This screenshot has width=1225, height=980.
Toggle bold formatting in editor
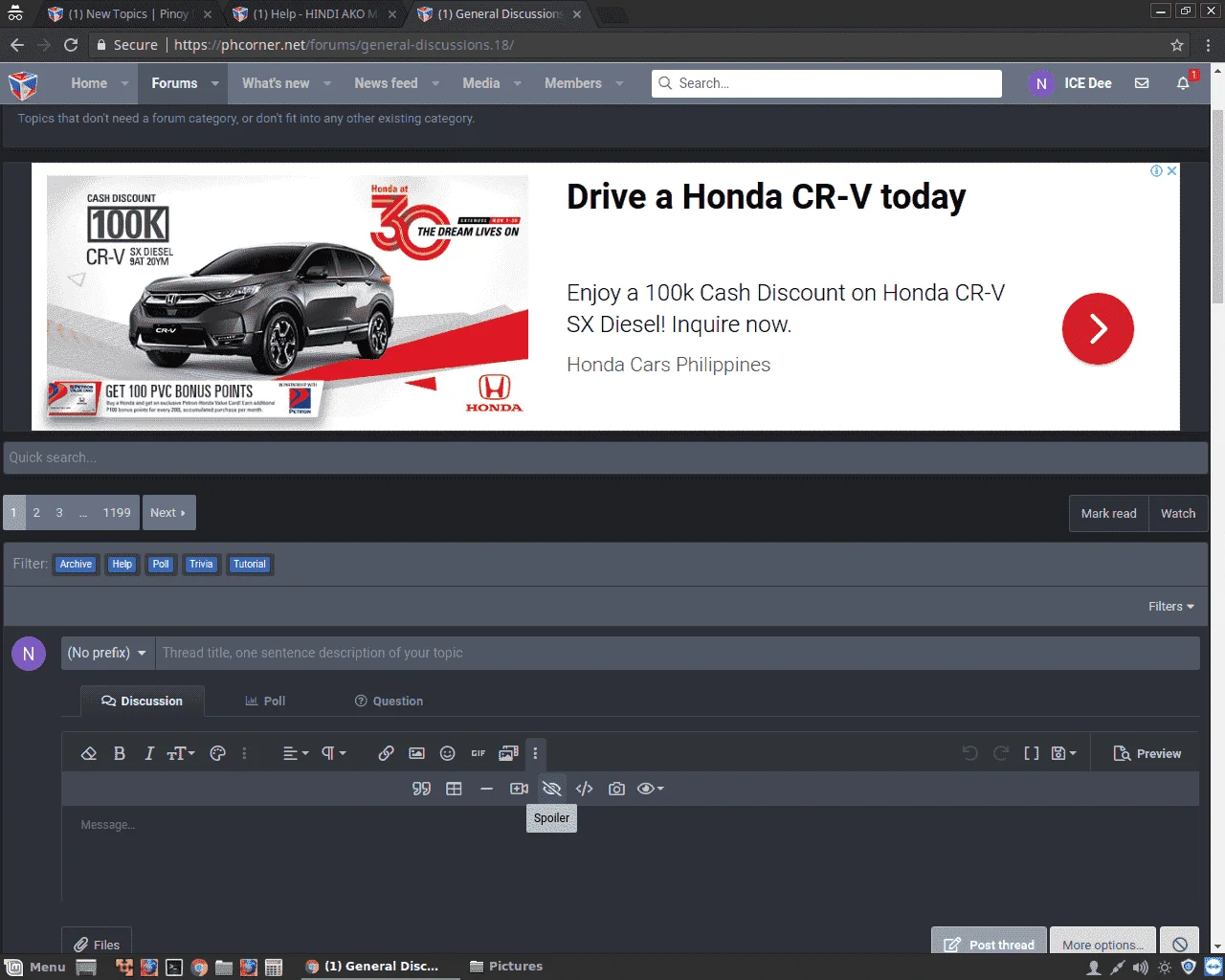[x=120, y=753]
